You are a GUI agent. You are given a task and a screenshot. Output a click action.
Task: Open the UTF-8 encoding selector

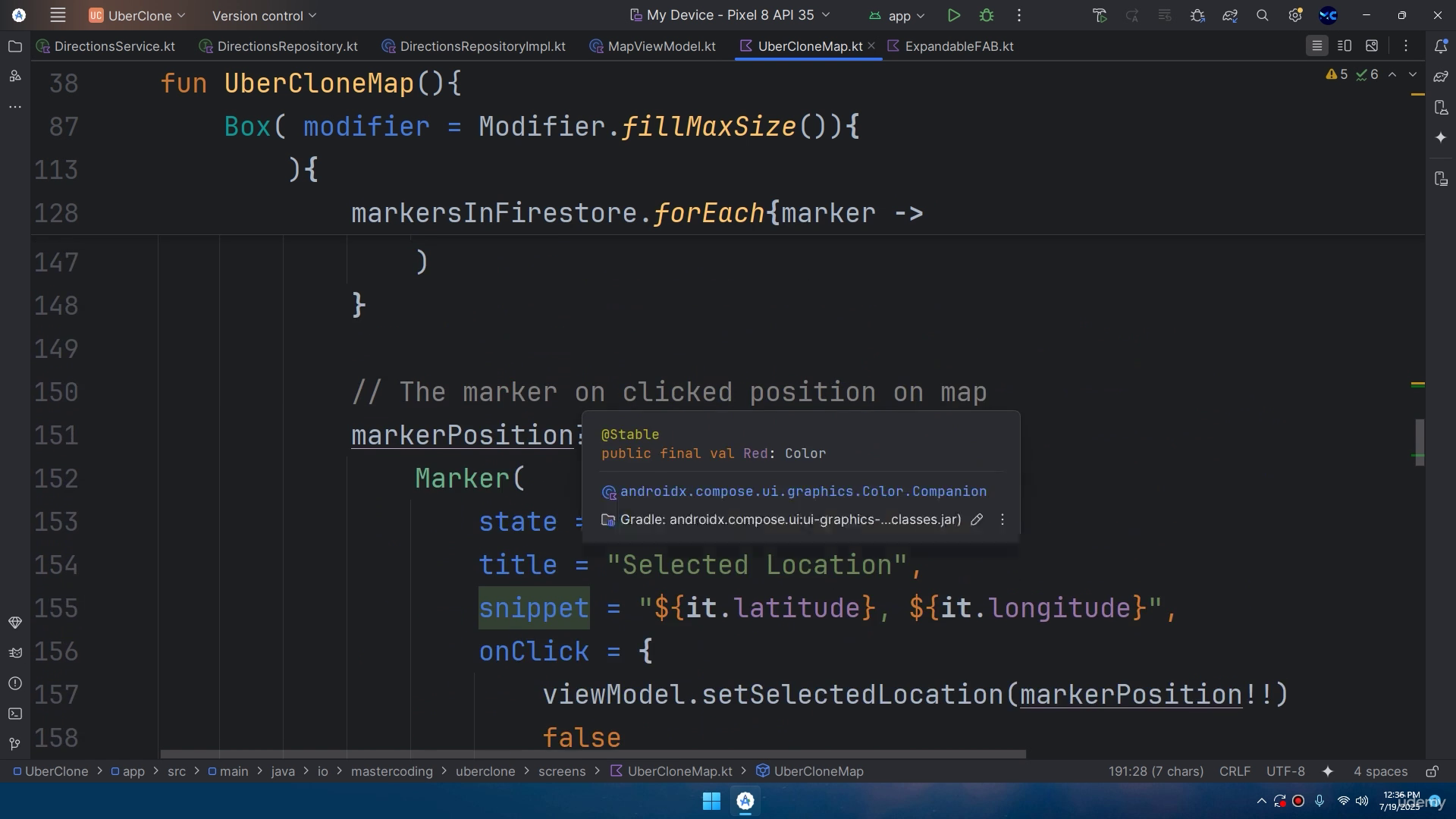click(x=1285, y=771)
